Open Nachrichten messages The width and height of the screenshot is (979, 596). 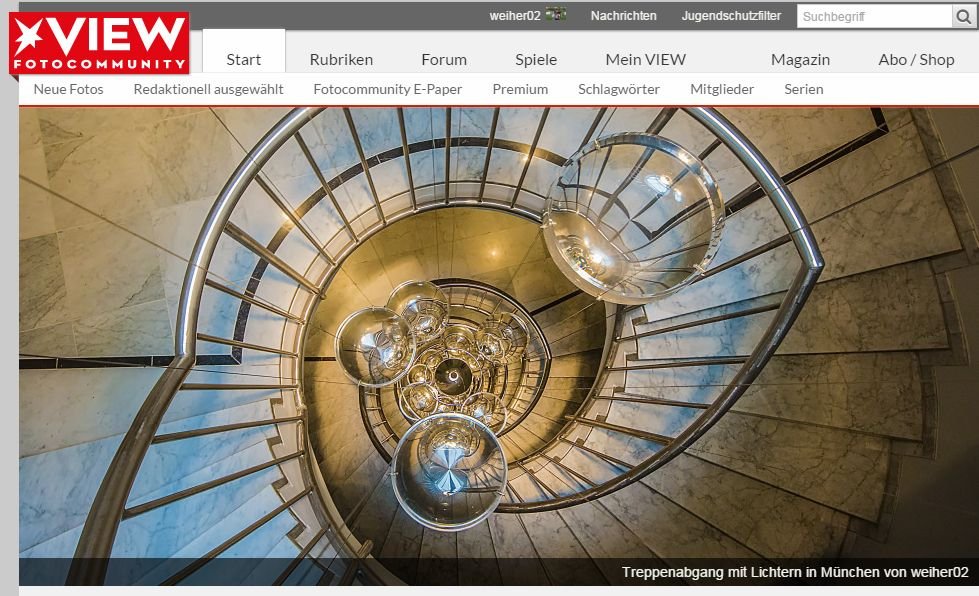[623, 16]
